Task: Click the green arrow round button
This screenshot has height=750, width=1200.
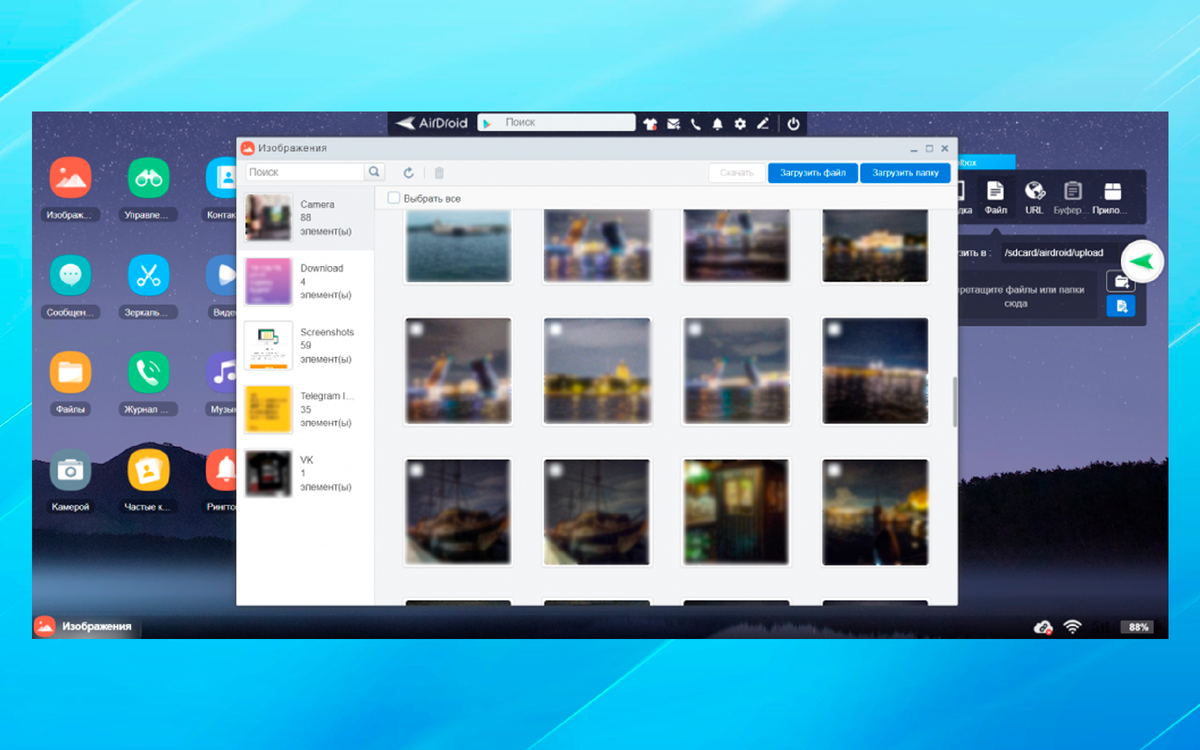Action: point(1142,262)
